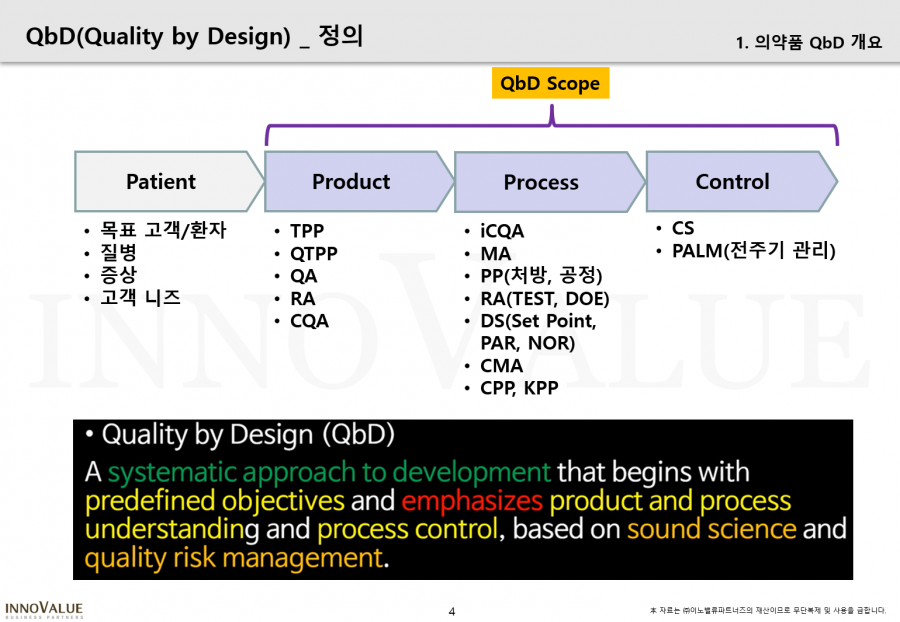Click yellow text "process control"

click(x=408, y=529)
